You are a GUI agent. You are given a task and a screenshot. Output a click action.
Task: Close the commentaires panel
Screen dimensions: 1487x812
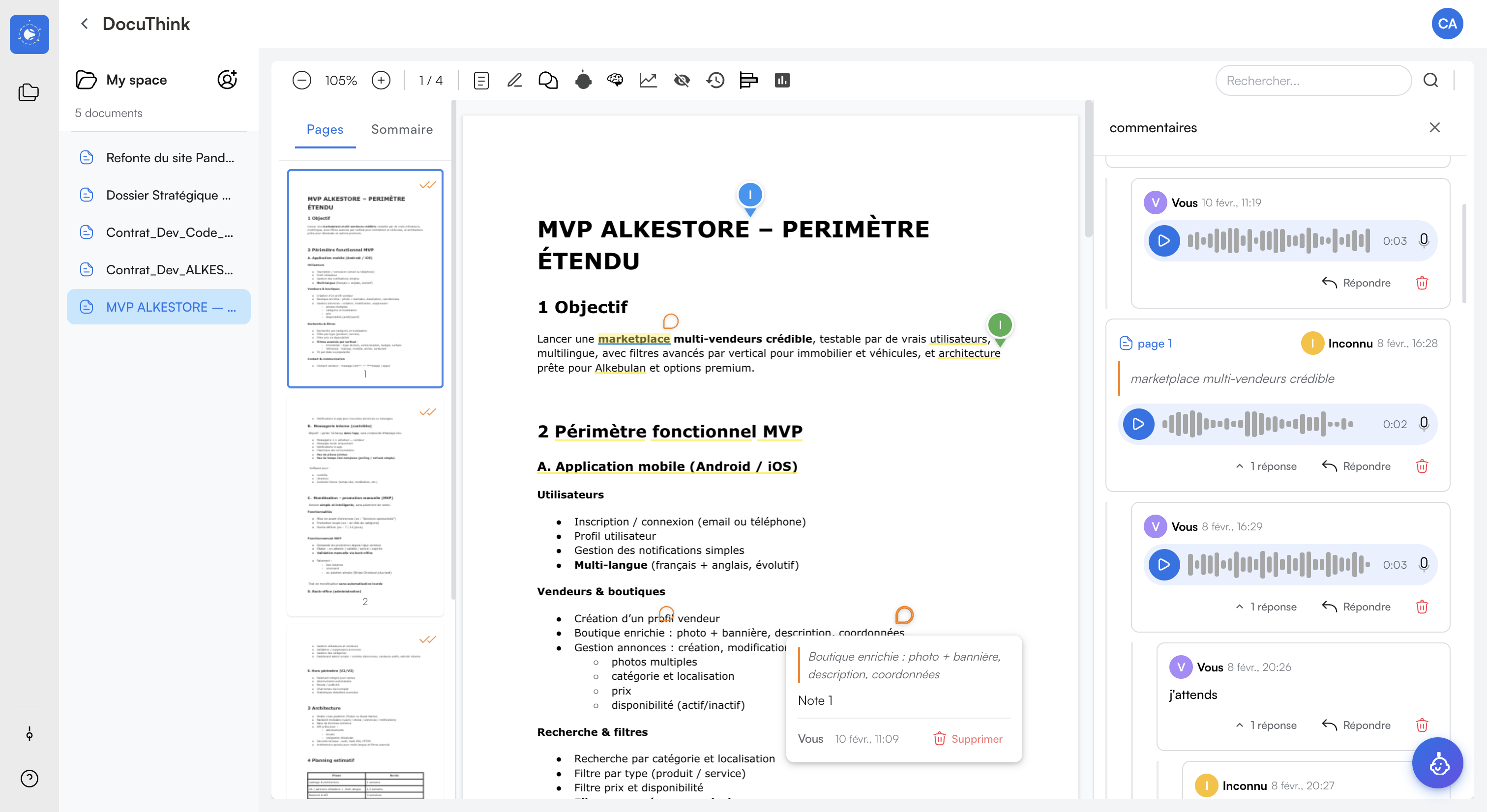(1434, 127)
